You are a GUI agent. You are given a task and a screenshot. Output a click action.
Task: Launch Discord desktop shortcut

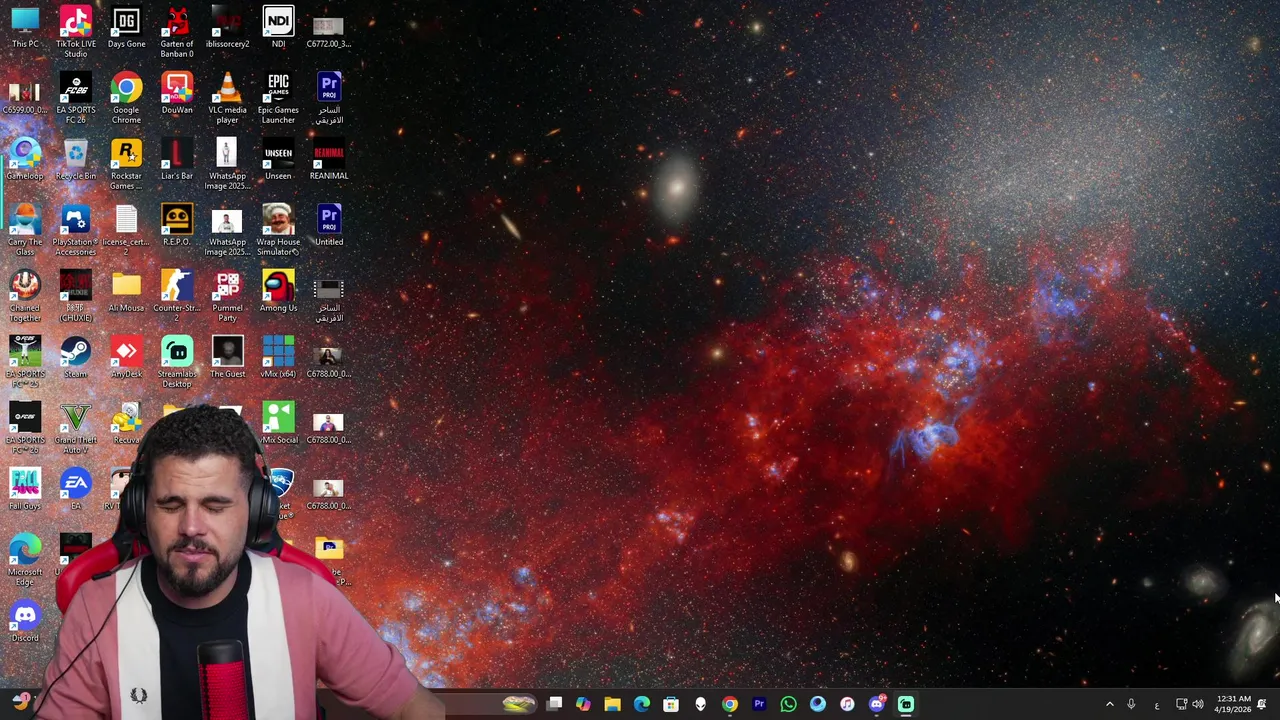pos(25,621)
